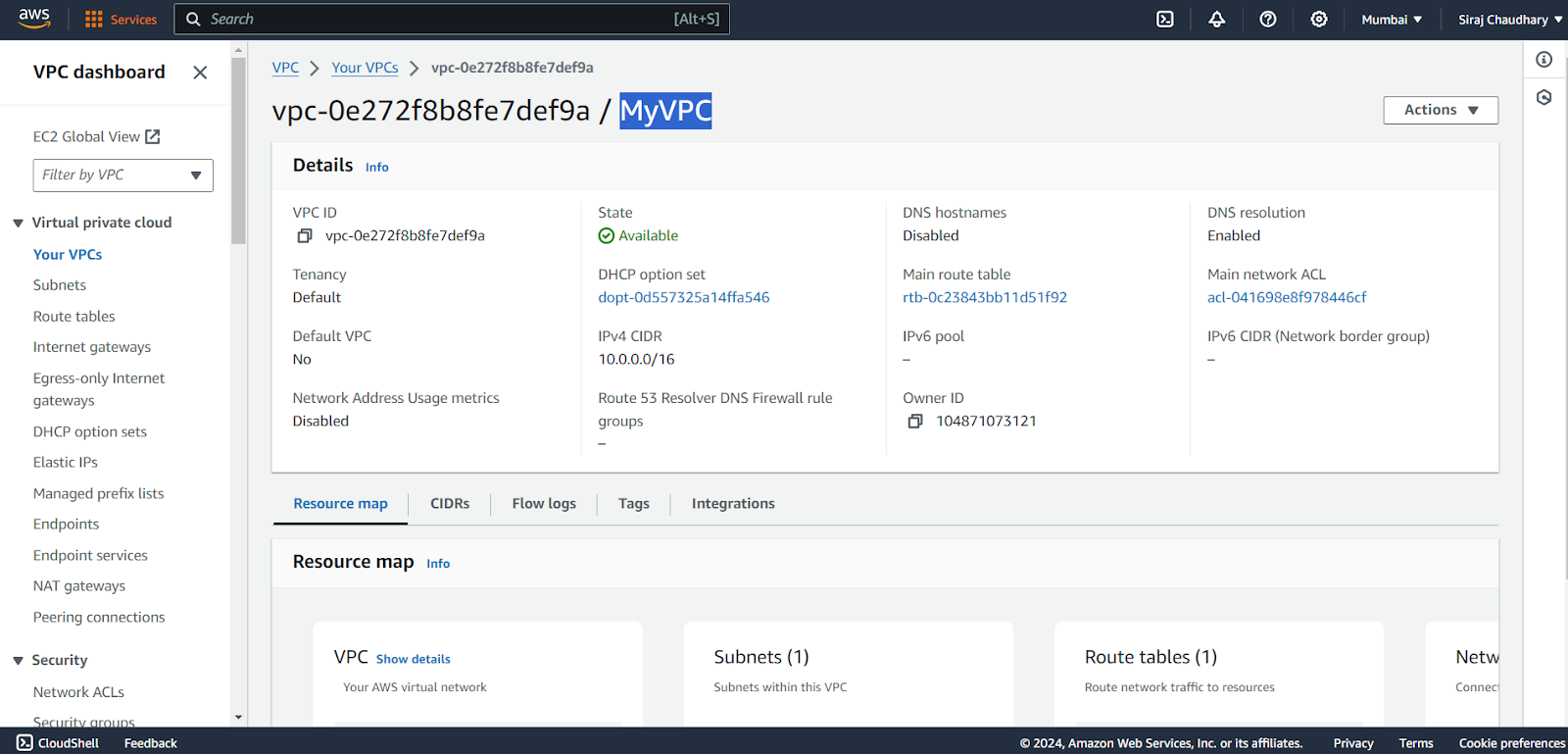The image size is (1568, 754).
Task: Go to Peering connections in sidebar
Action: point(99,618)
